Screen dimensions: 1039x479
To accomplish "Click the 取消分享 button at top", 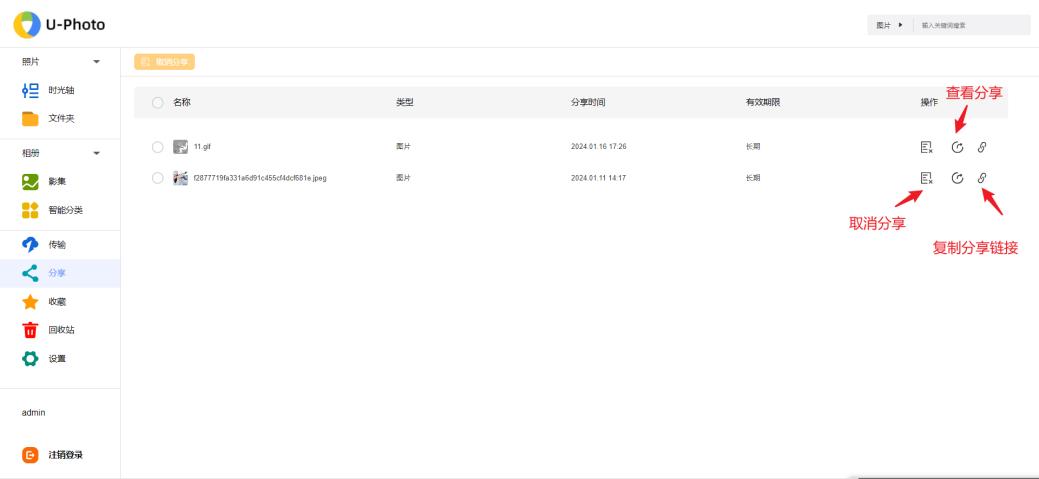I will tap(165, 62).
